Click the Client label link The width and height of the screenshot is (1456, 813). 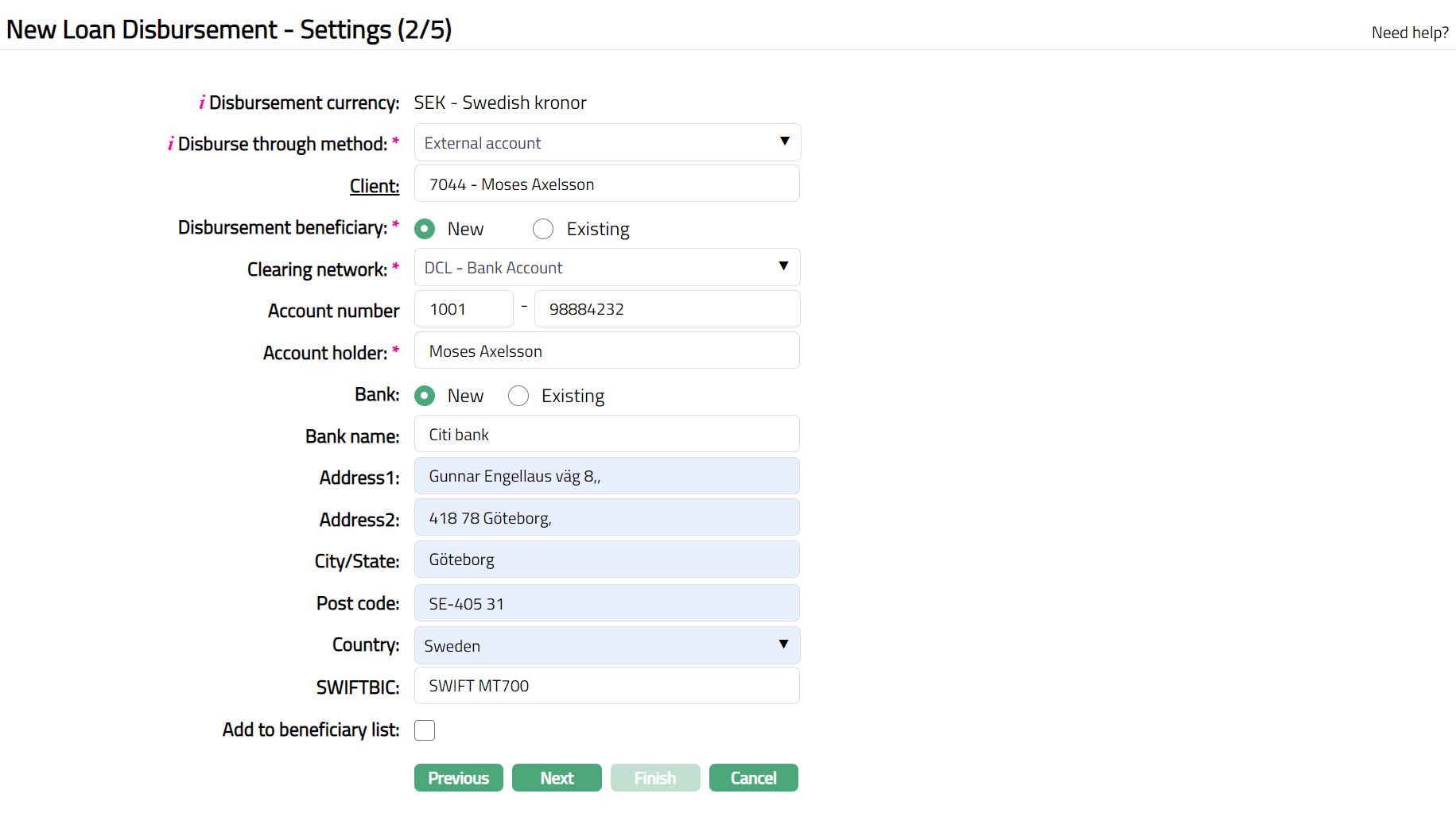(375, 186)
